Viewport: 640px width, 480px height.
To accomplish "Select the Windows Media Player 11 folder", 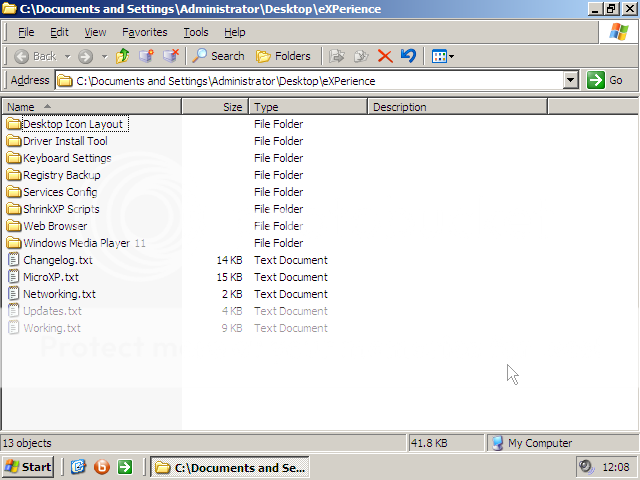I will [x=84, y=243].
